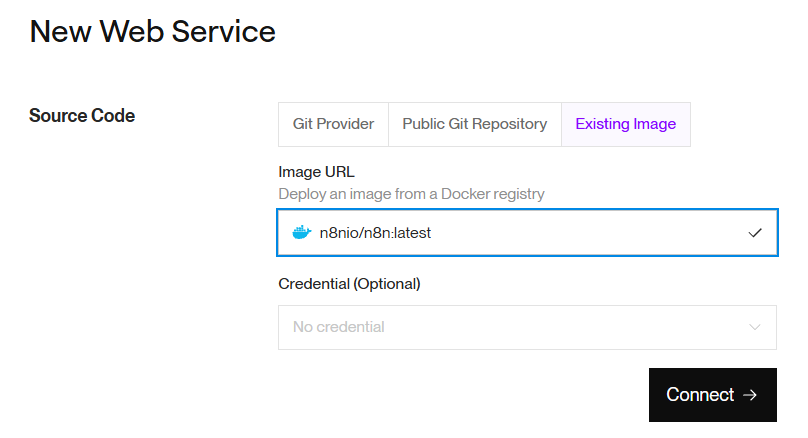
Task: Click the Image URL field label
Action: pyautogui.click(x=316, y=172)
